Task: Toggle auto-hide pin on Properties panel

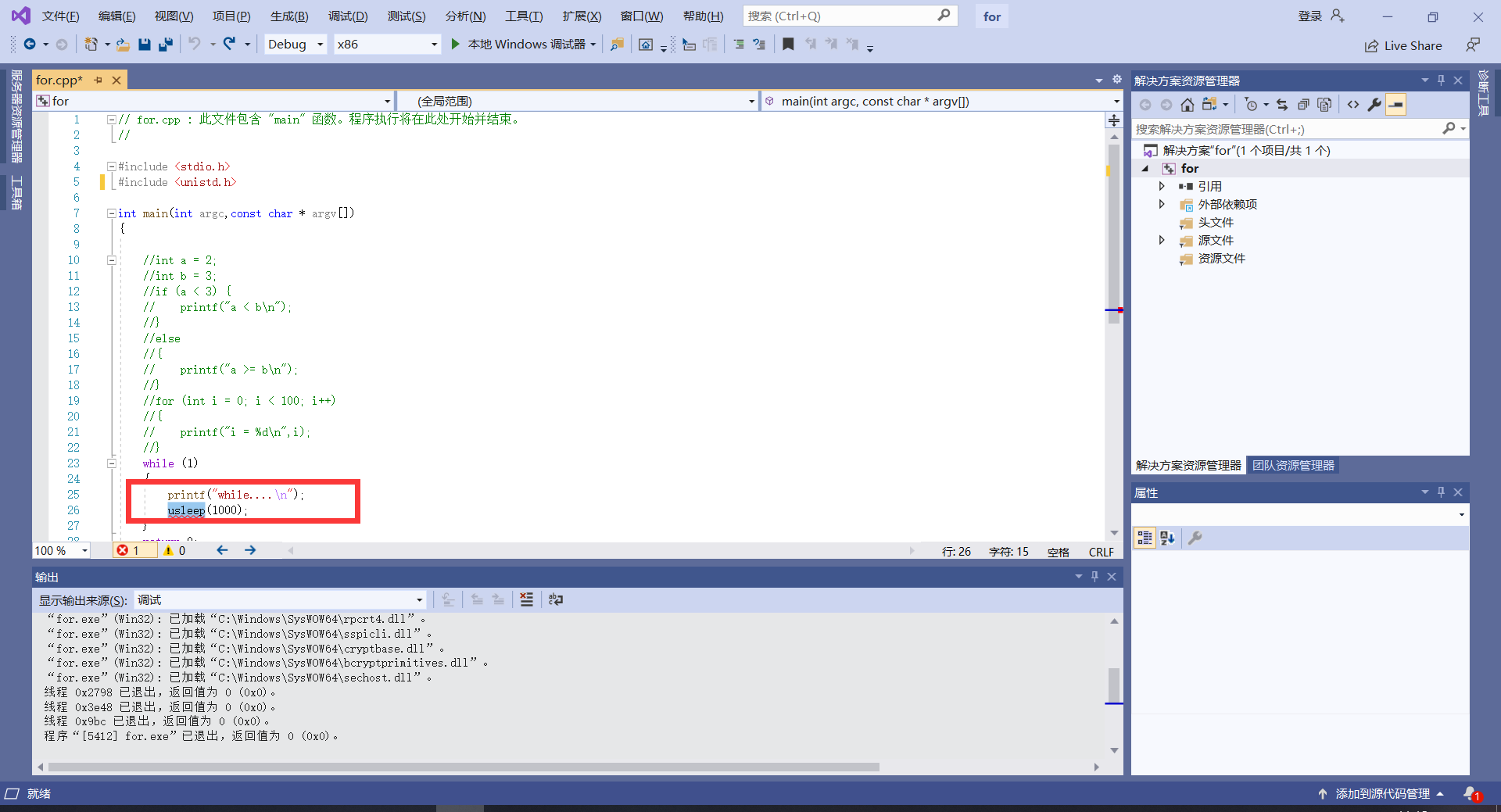Action: click(1441, 492)
